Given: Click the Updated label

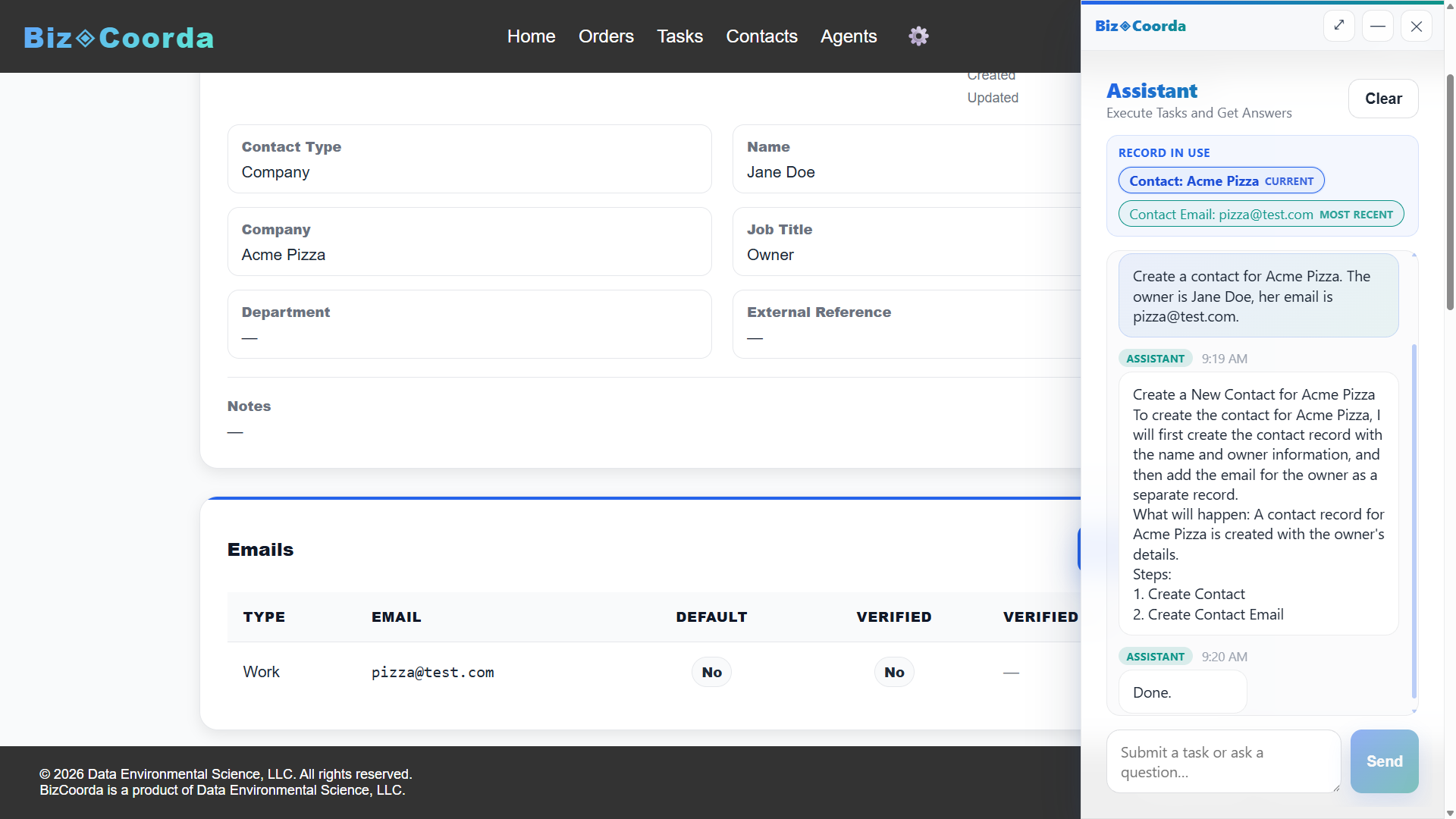Looking at the screenshot, I should [993, 98].
